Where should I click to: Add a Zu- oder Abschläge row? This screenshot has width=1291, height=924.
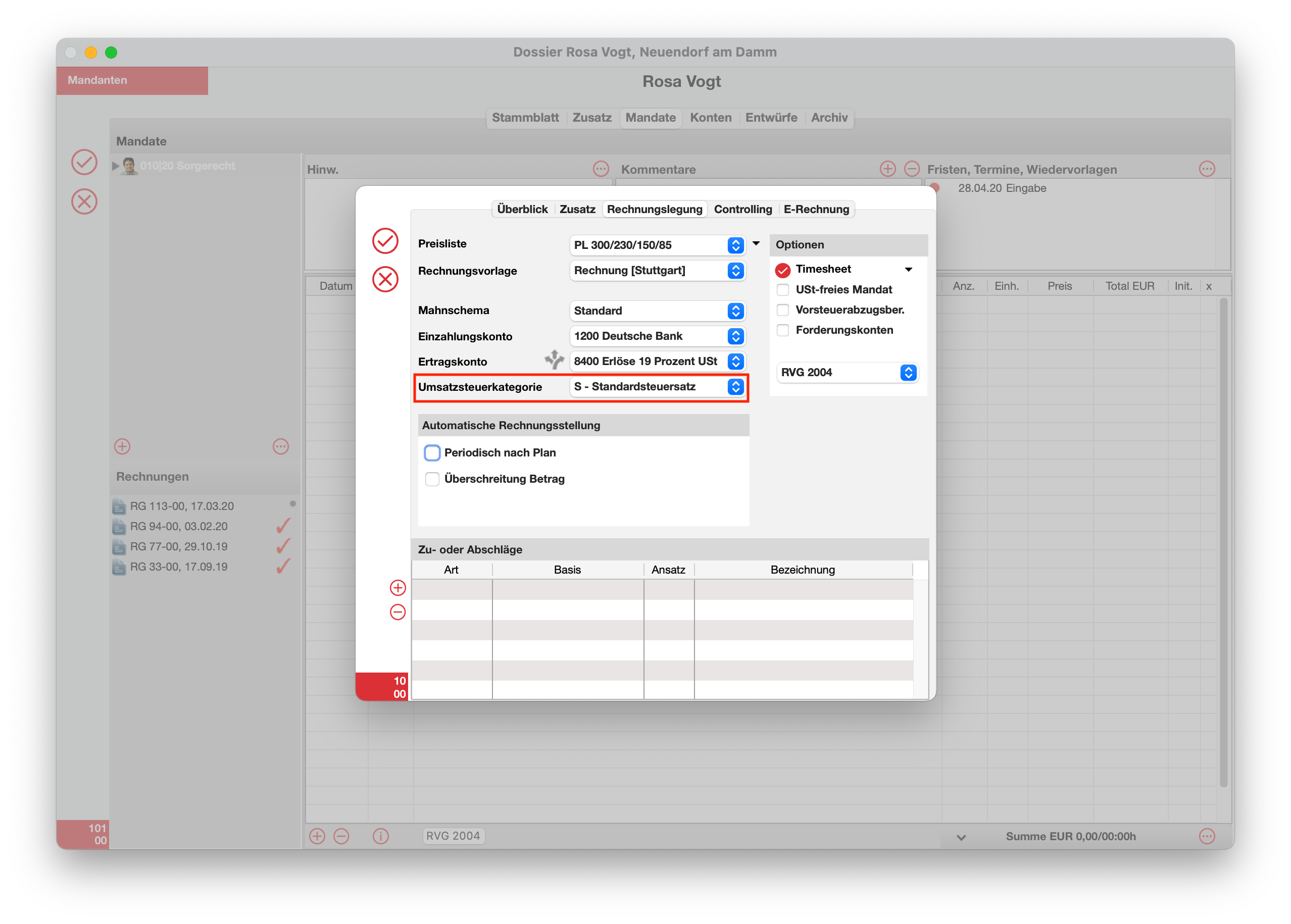(x=398, y=587)
